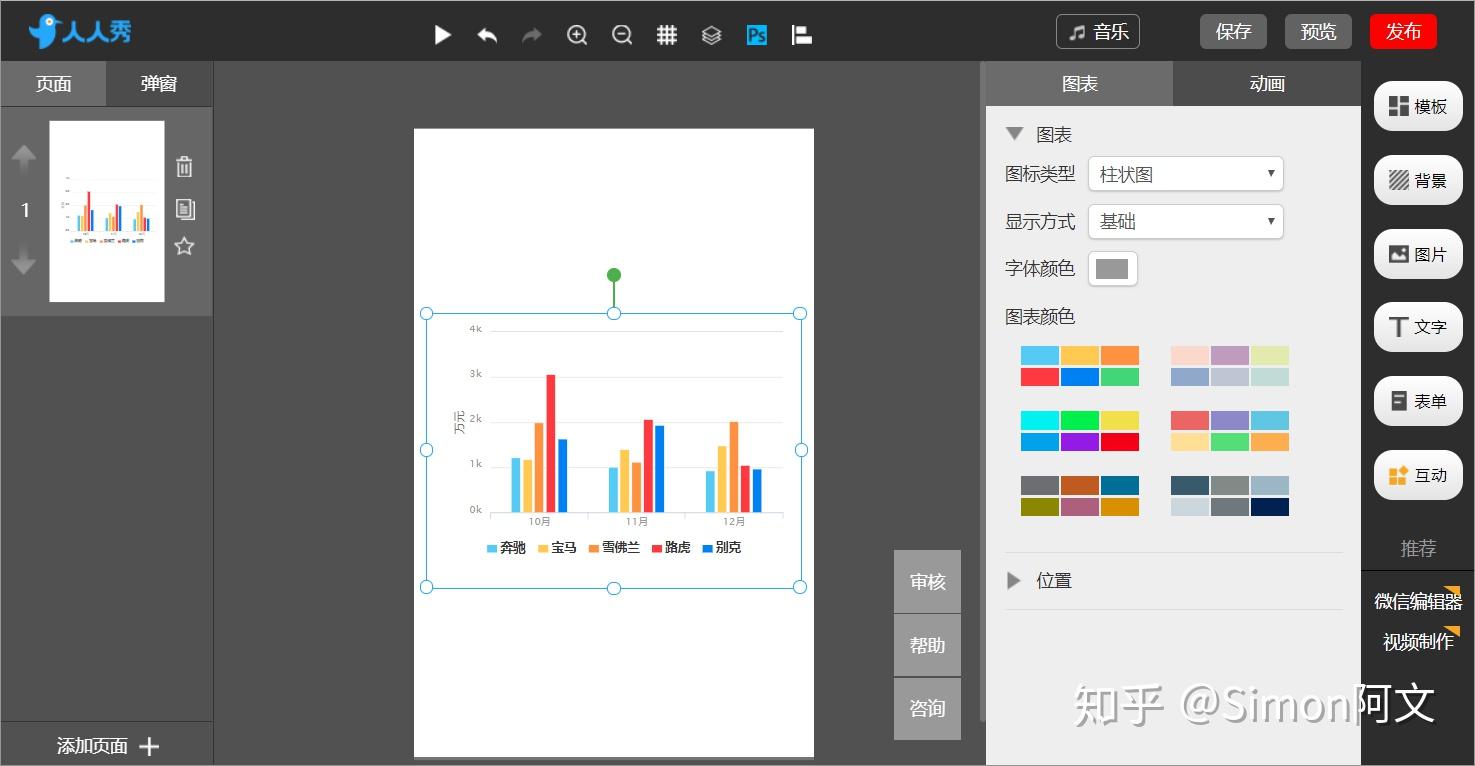Viewport: 1475px width, 766px height.
Task: Click 添加页面 to add a page
Action: pyautogui.click(x=107, y=746)
